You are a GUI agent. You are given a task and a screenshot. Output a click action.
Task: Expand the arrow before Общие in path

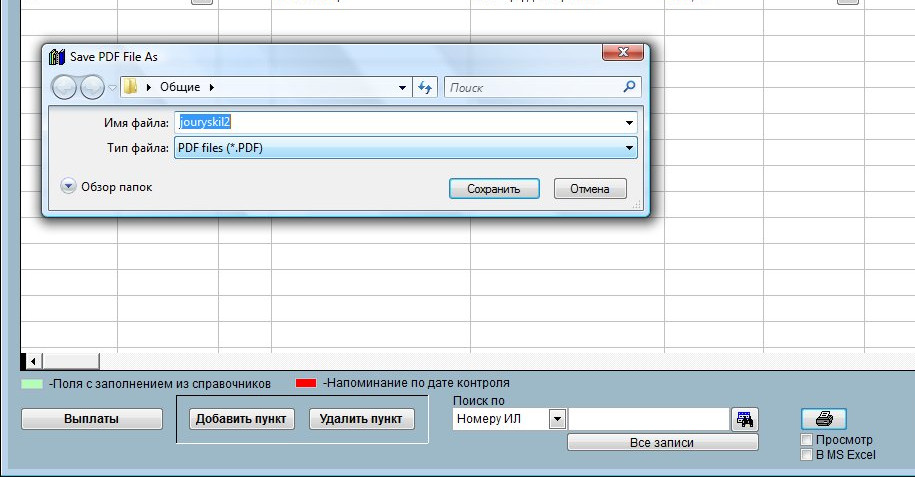click(149, 87)
